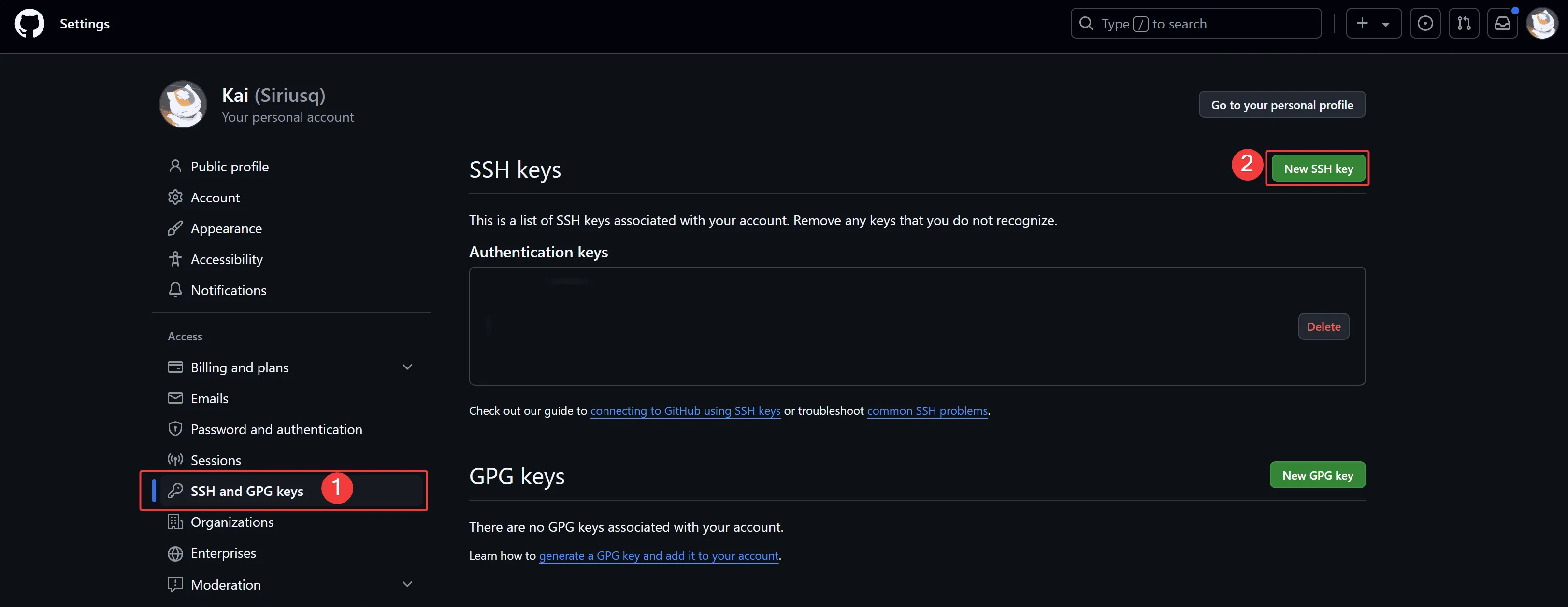Open the Accessibility settings page
The height and width of the screenshot is (607, 1568).
click(x=227, y=259)
